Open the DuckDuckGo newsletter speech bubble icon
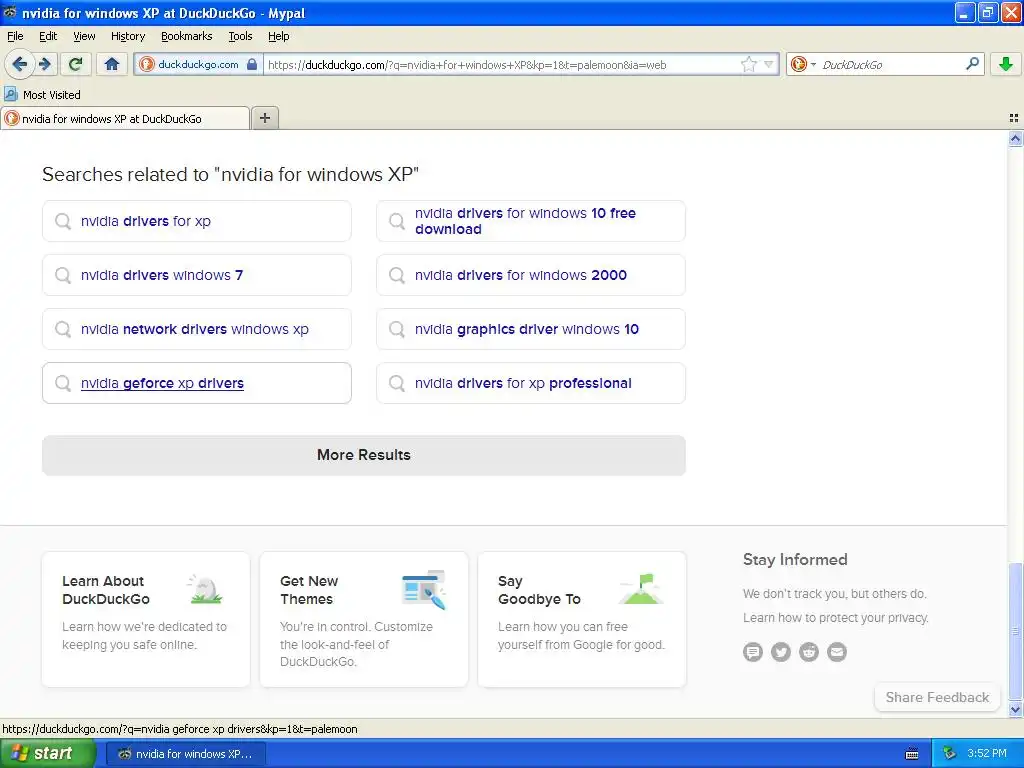This screenshot has height=768, width=1024. [x=752, y=652]
